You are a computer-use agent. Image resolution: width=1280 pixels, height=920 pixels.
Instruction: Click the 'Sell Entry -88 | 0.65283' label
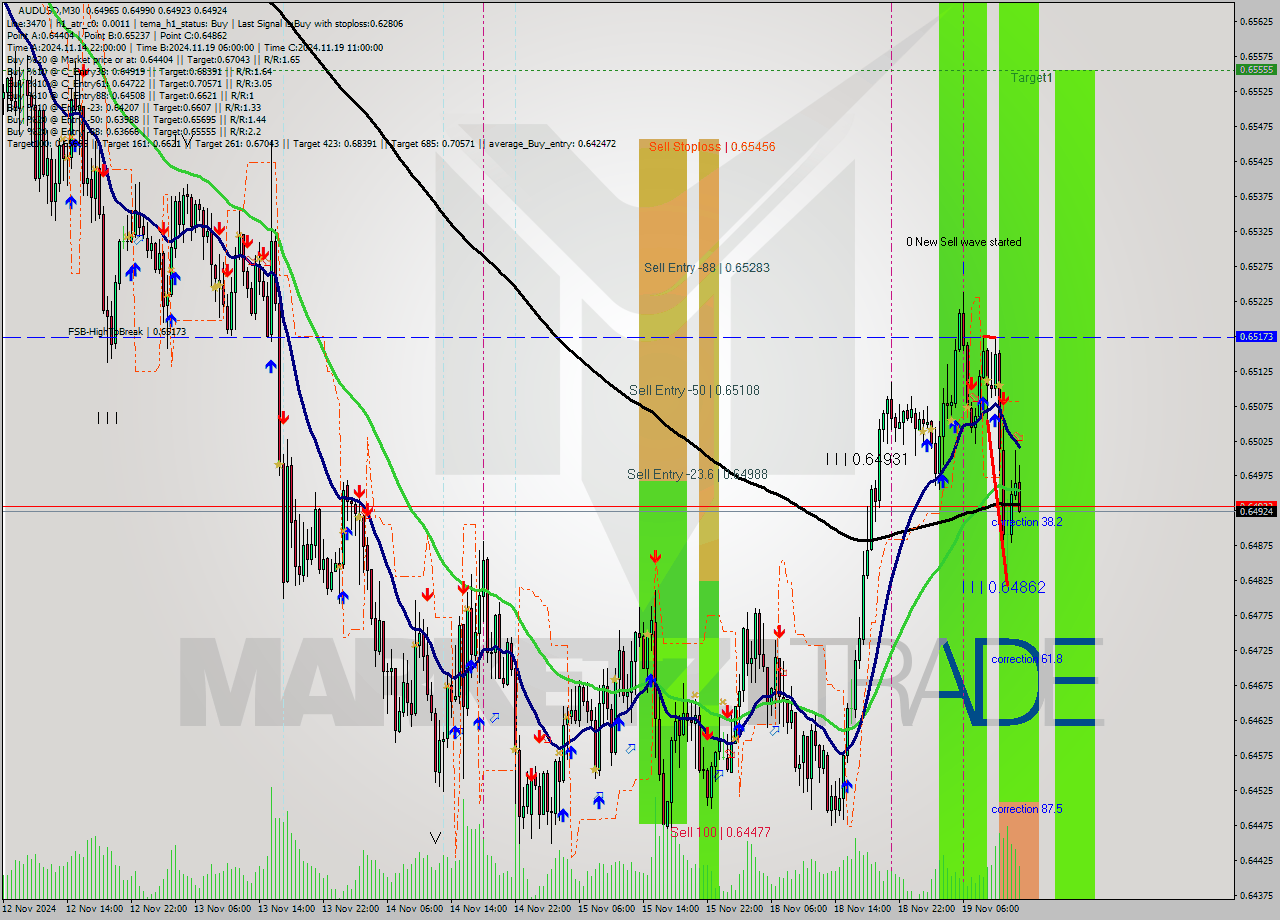pos(706,268)
